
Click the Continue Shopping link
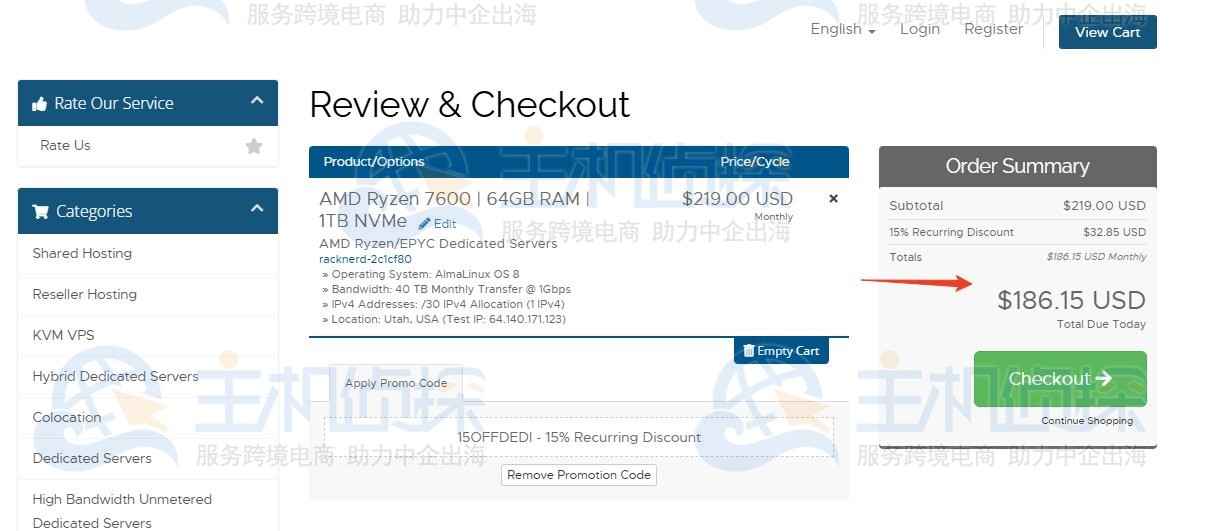(1087, 421)
